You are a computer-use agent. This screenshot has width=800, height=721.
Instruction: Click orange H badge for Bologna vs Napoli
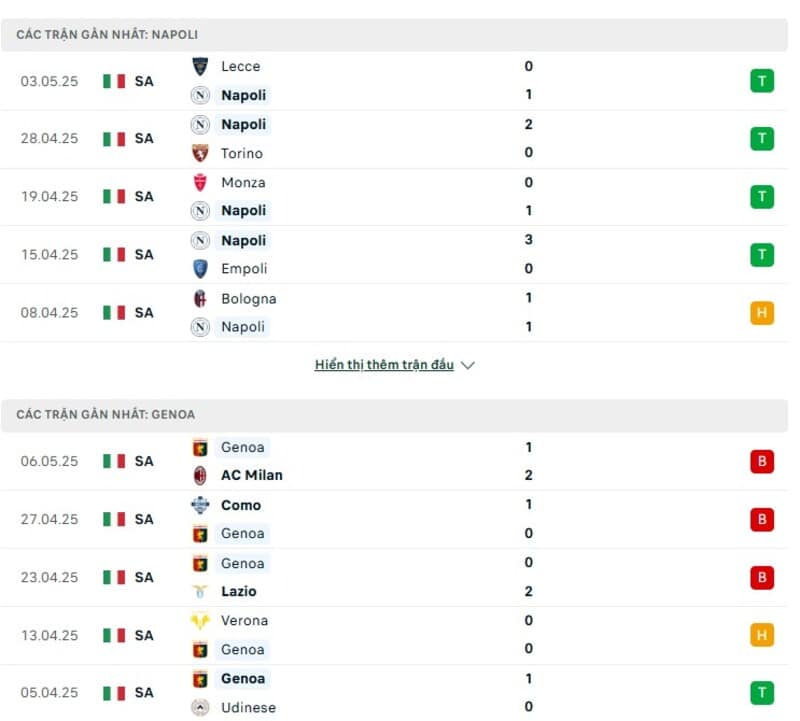coord(762,313)
